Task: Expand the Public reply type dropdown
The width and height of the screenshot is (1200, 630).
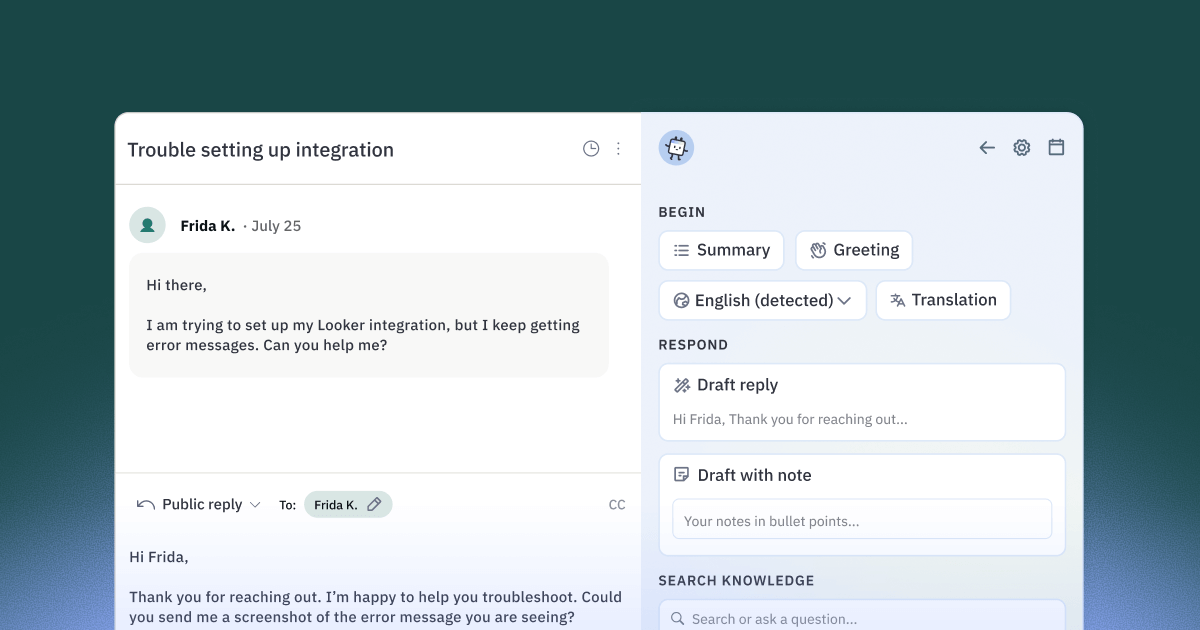Action: point(199,505)
